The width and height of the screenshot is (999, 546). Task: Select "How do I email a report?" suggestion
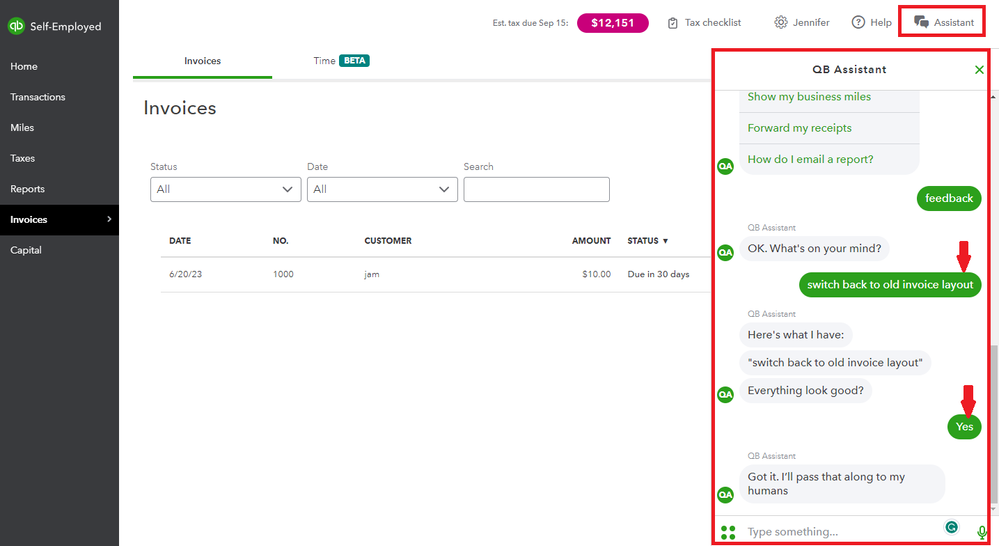(x=810, y=159)
